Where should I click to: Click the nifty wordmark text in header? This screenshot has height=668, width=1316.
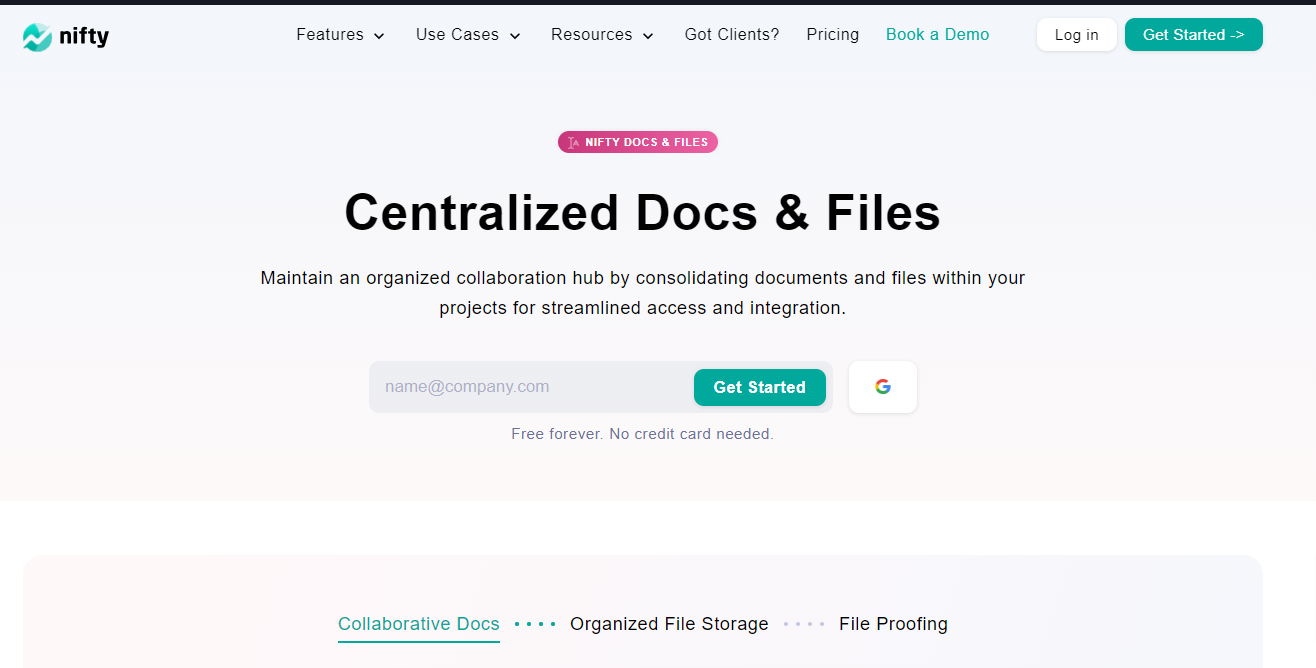tap(84, 37)
